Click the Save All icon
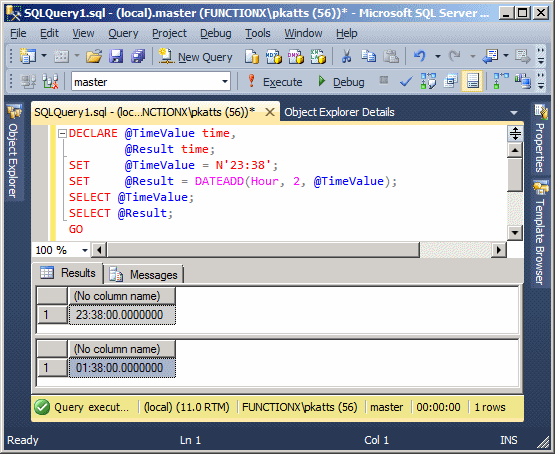The image size is (555, 454). [138, 56]
